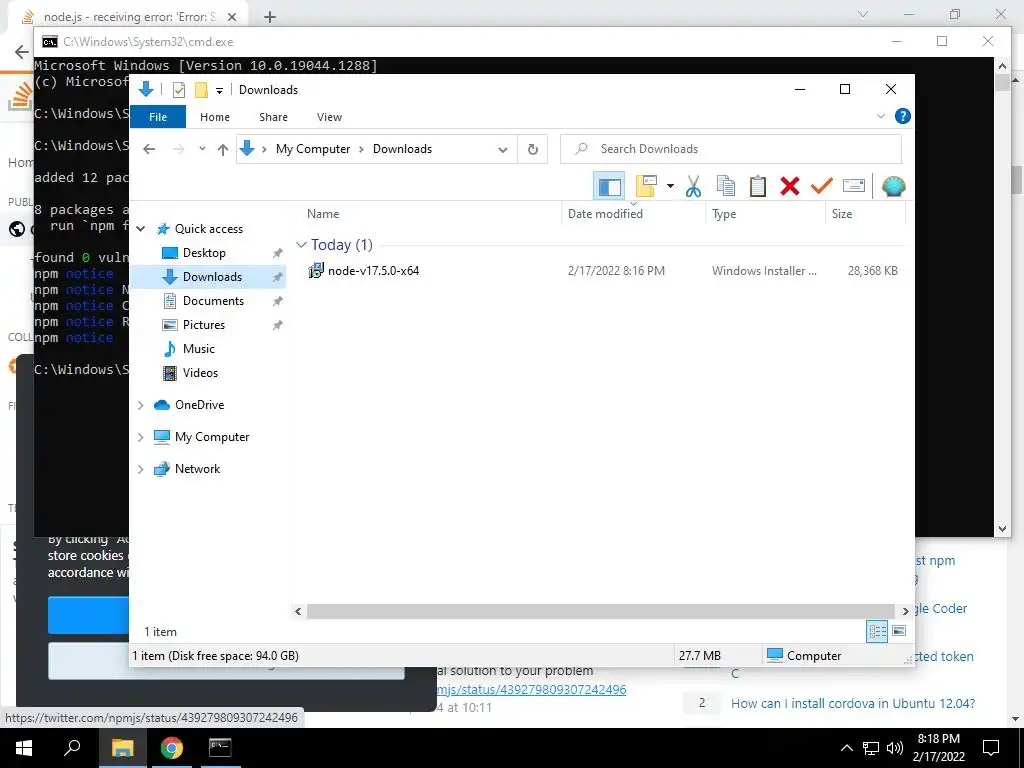
Task: Click the Properties quick-access checkmark icon
Action: coord(178,89)
